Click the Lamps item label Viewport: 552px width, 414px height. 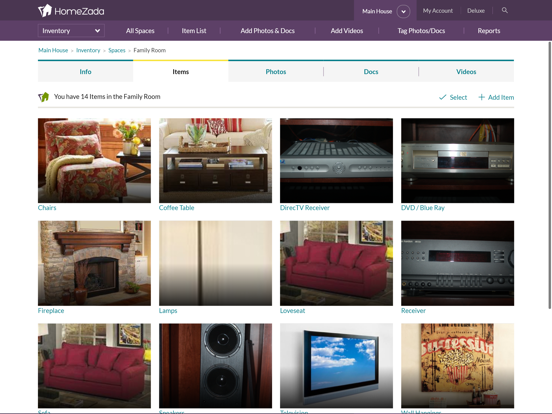pyautogui.click(x=168, y=310)
